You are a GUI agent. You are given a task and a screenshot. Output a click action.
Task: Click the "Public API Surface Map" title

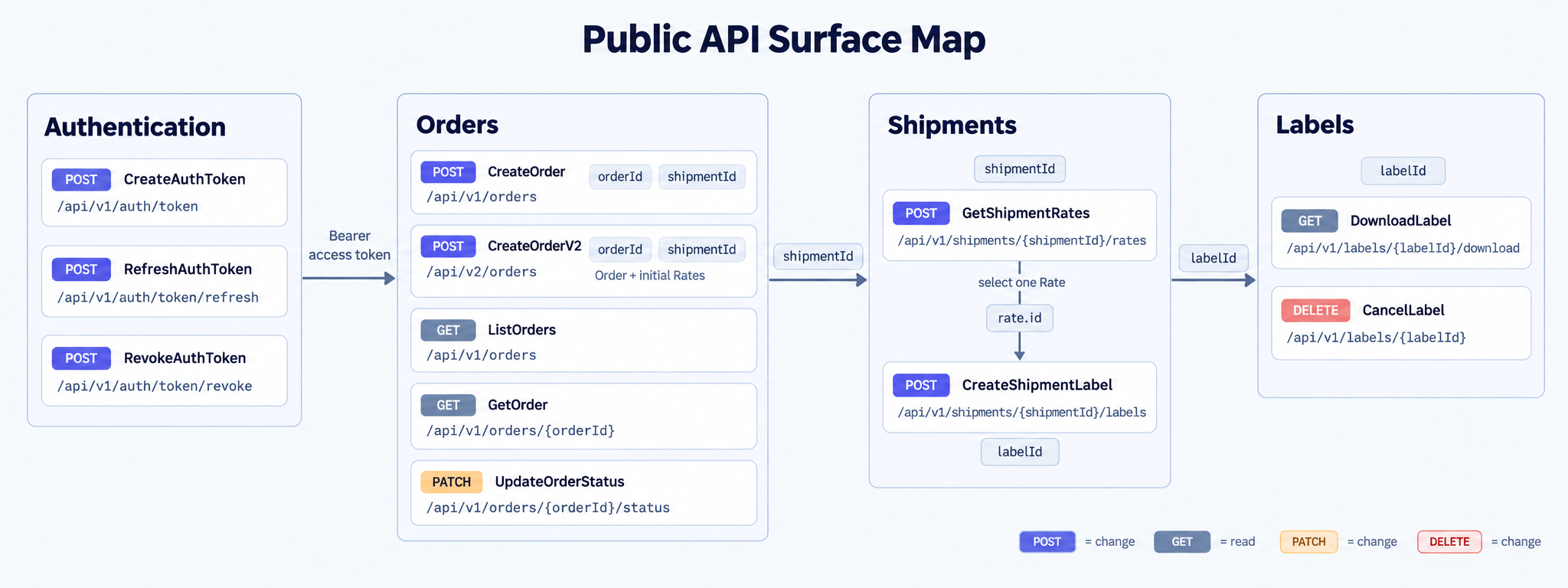(x=783, y=39)
